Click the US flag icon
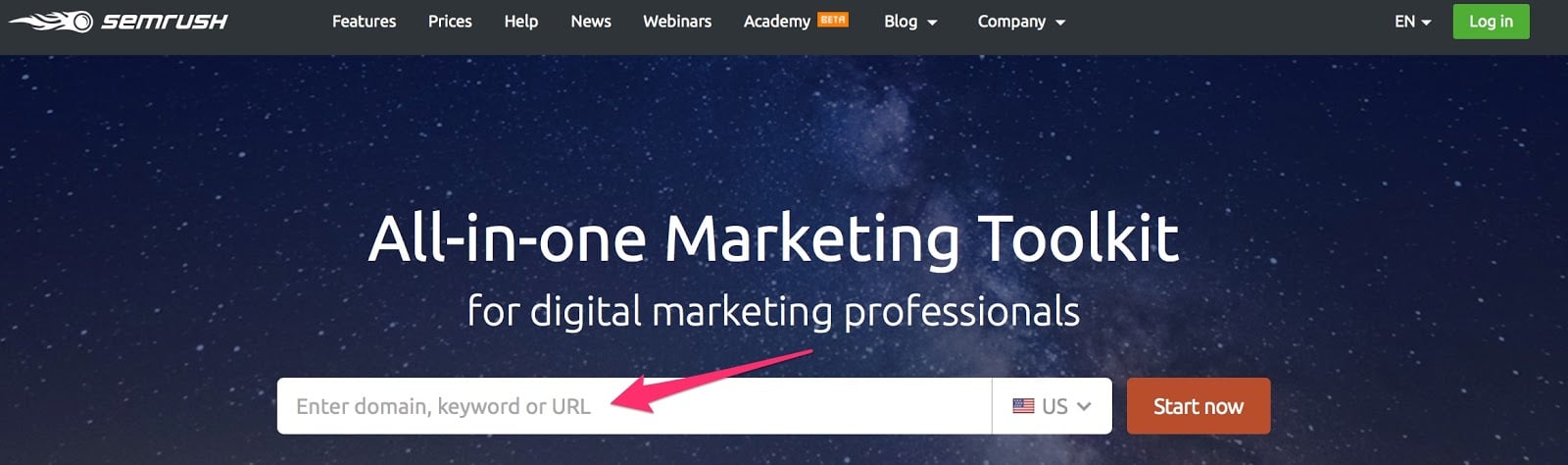This screenshot has height=465, width=1568. click(1023, 405)
